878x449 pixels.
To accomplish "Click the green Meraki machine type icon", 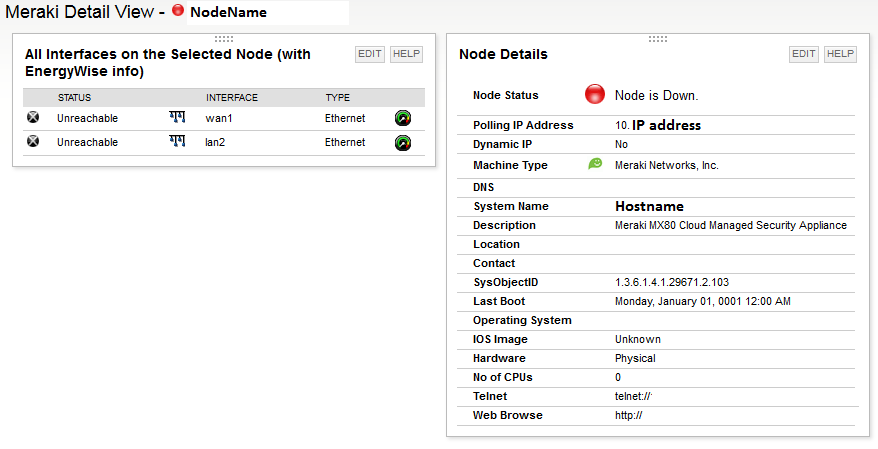I will coord(595,163).
